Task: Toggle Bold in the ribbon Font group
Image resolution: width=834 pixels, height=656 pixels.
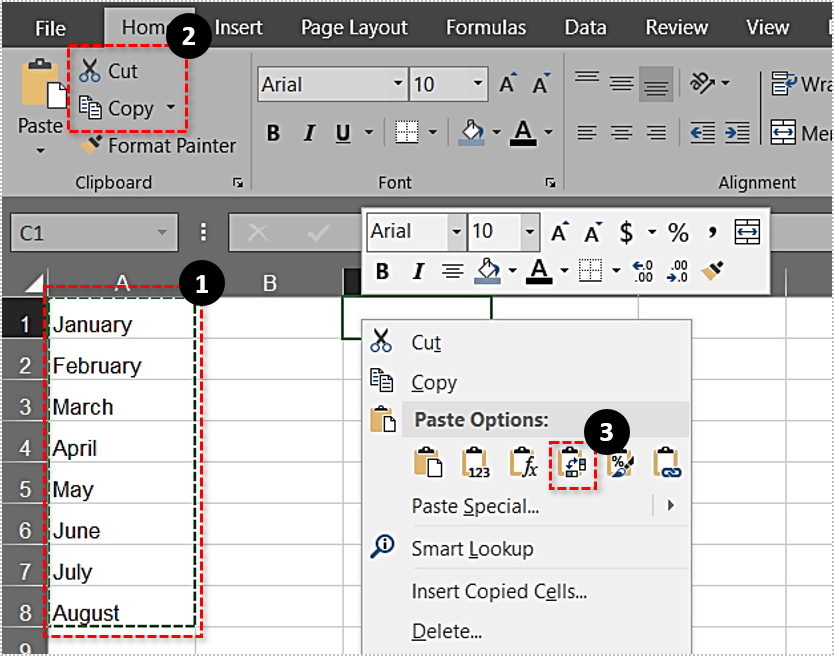Action: 273,133
